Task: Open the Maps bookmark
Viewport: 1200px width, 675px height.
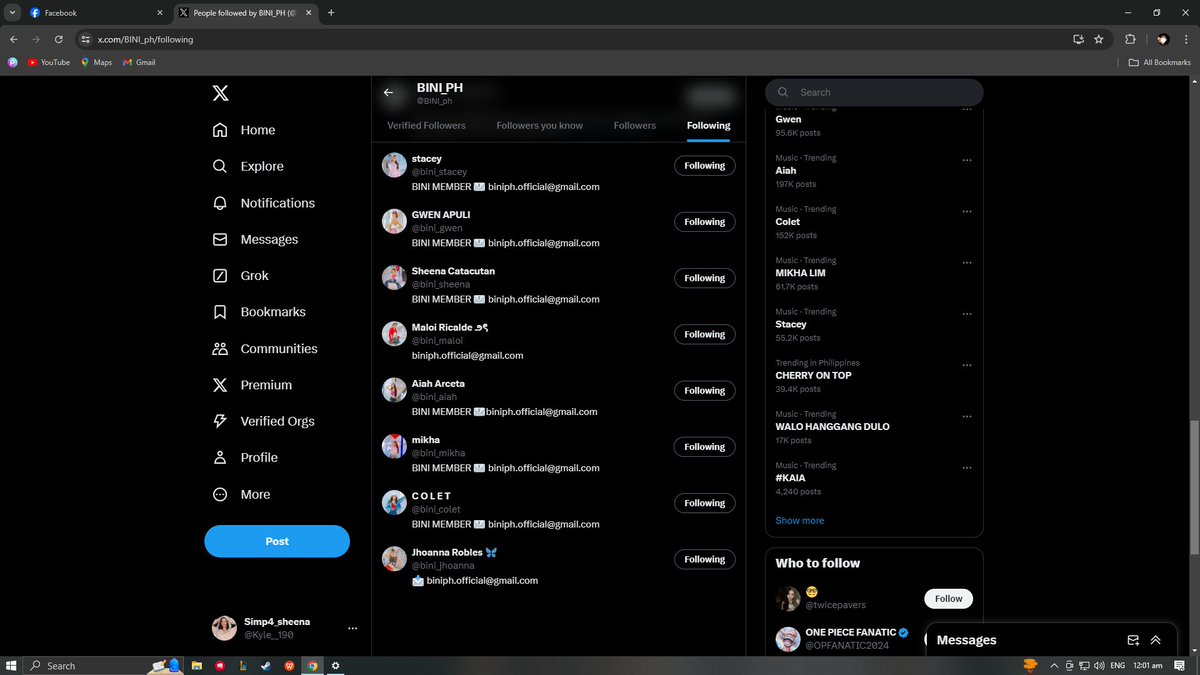Action: click(96, 62)
